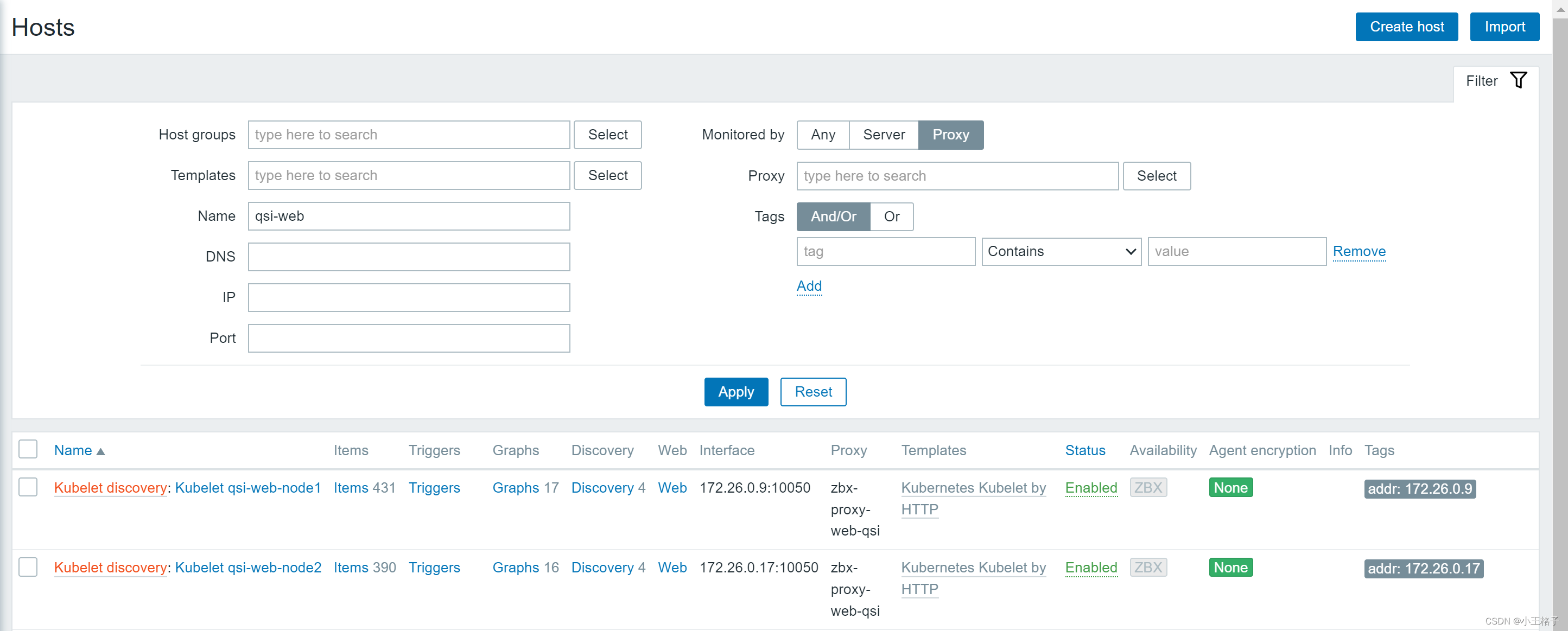The height and width of the screenshot is (631, 1568).
Task: Click the addr: 172.26.0.9 tag badge
Action: coord(1419,489)
